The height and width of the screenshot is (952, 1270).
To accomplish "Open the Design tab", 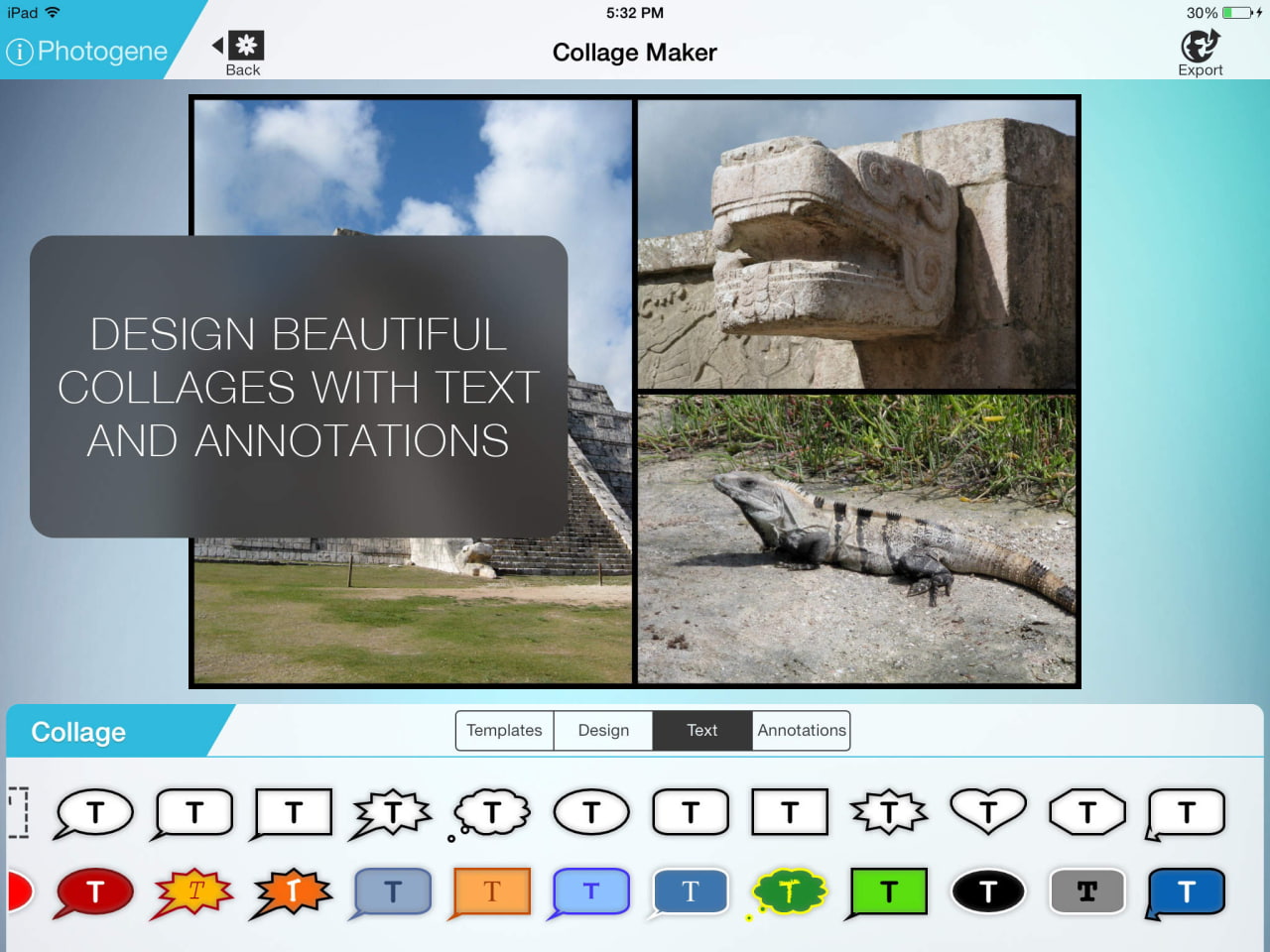I will click(603, 731).
